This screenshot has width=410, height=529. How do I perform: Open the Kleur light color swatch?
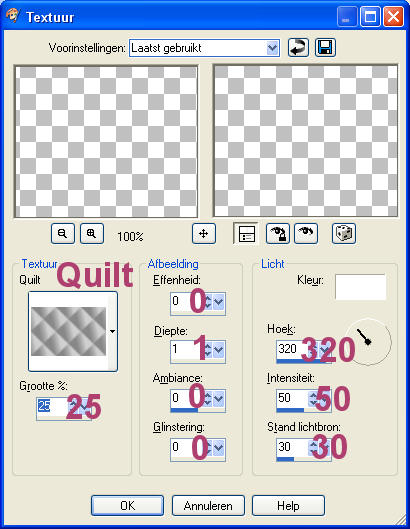(x=360, y=287)
